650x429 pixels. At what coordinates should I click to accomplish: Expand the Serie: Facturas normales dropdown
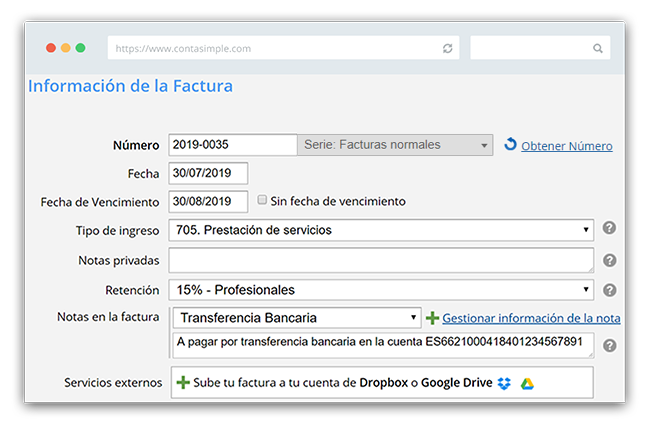pos(395,145)
